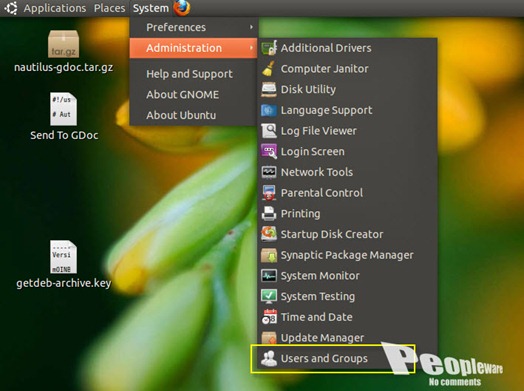This screenshot has height=391, width=524.
Task: Click the Computer Janitor broom icon
Action: click(269, 69)
